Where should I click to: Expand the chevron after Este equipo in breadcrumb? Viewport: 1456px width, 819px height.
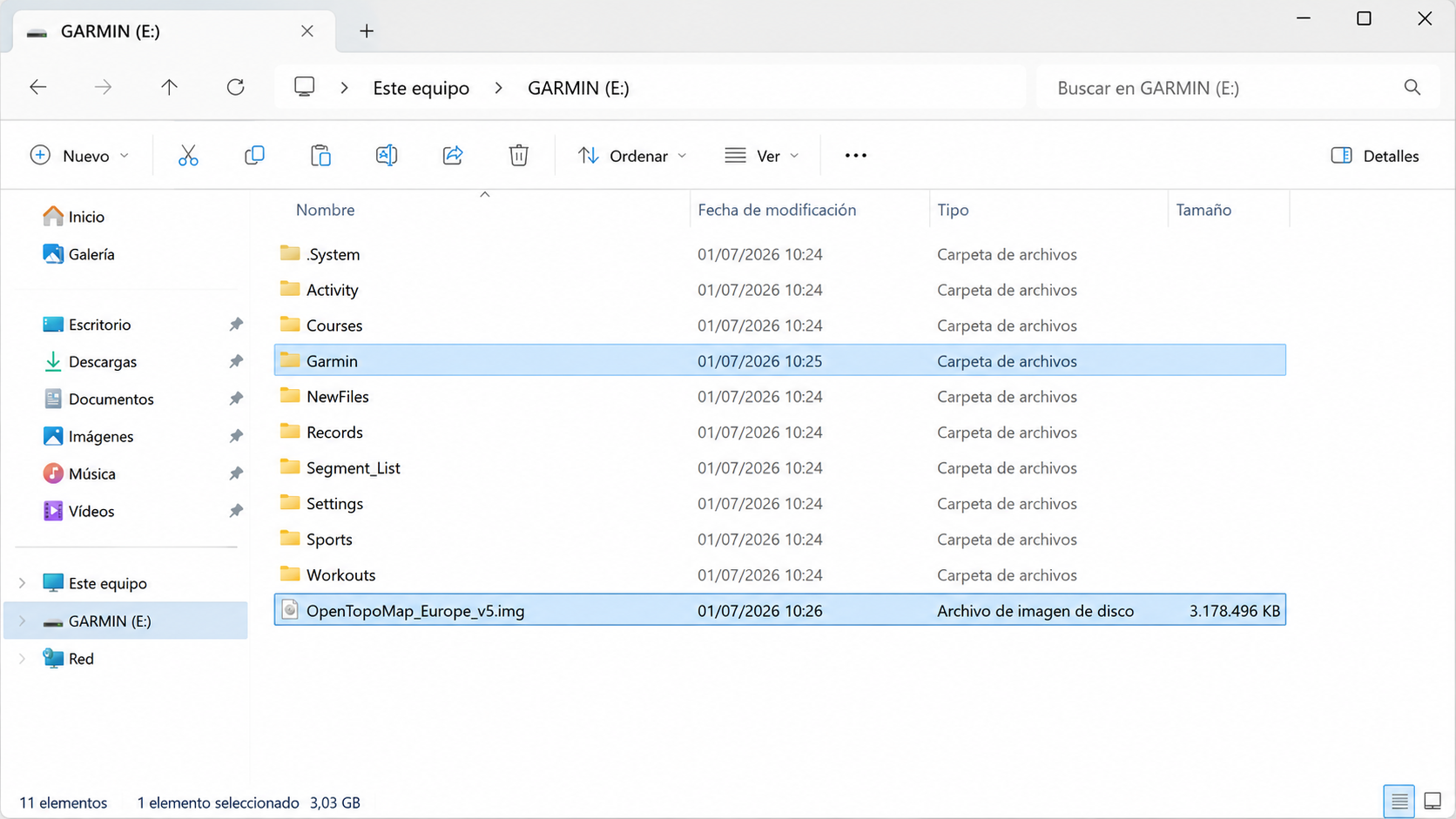498,88
